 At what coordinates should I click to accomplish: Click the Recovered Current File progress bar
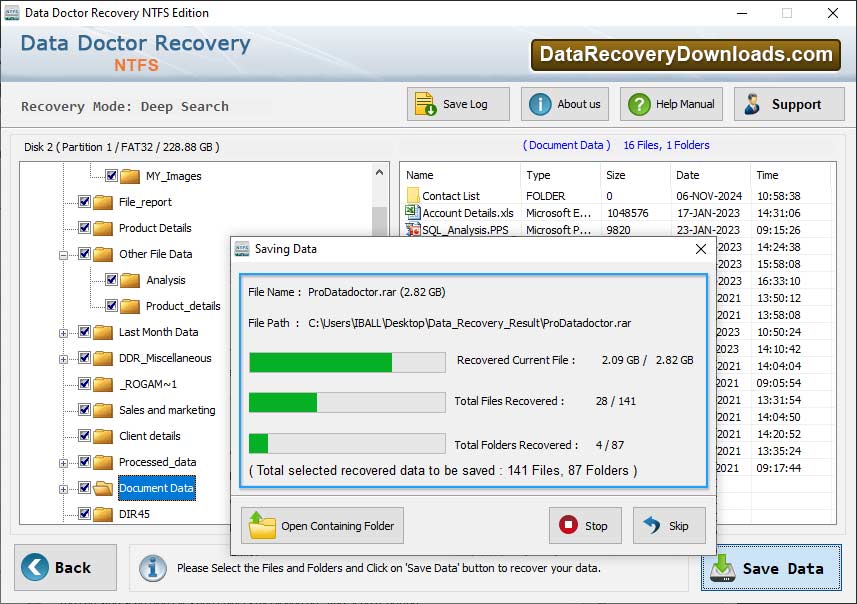tap(347, 362)
